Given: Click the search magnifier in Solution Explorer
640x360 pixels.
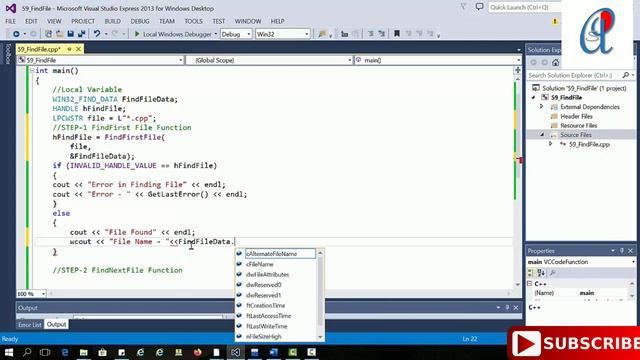Looking at the screenshot, I should coord(625,75).
